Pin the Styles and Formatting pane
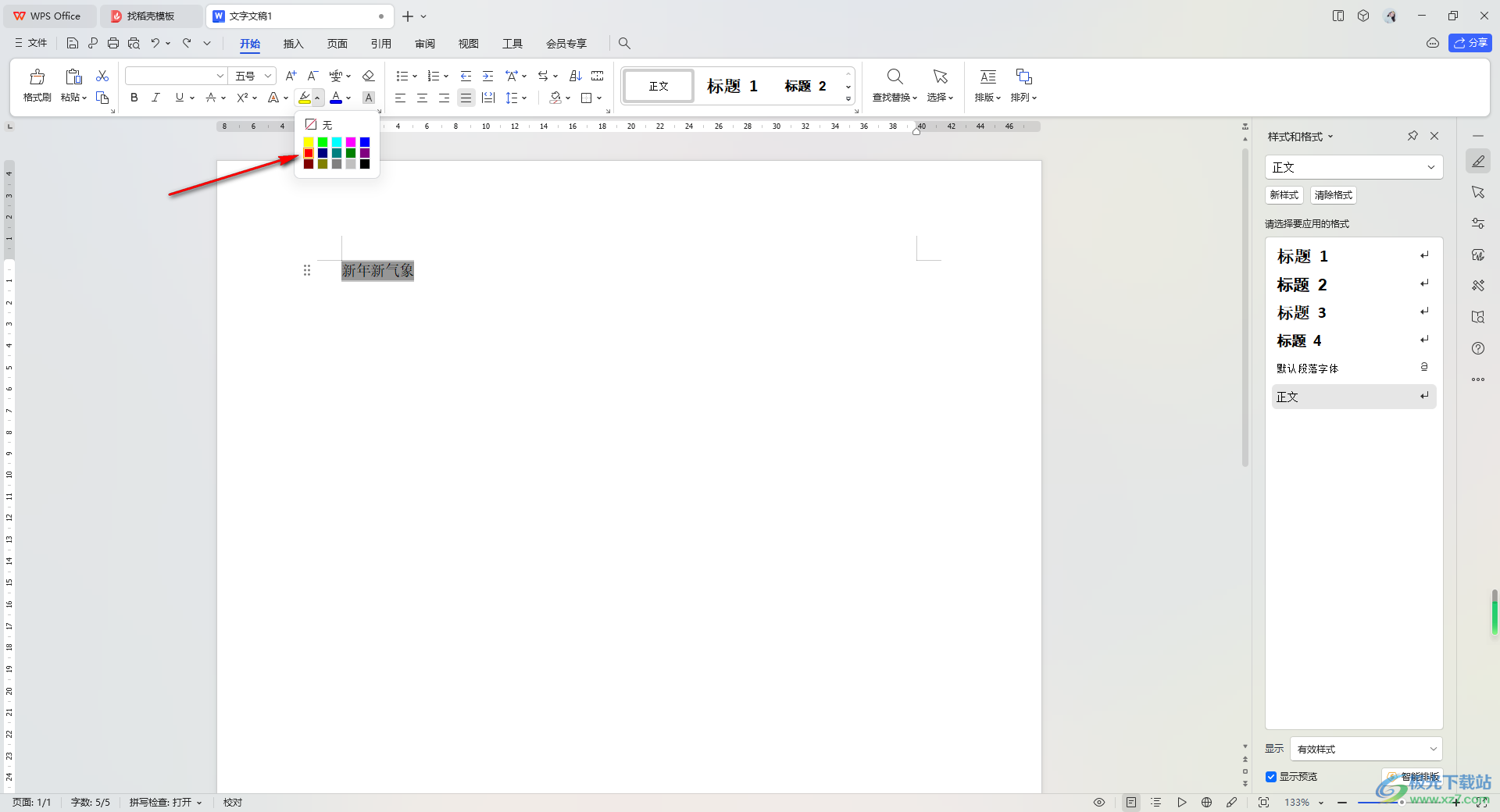 pos(1412,136)
